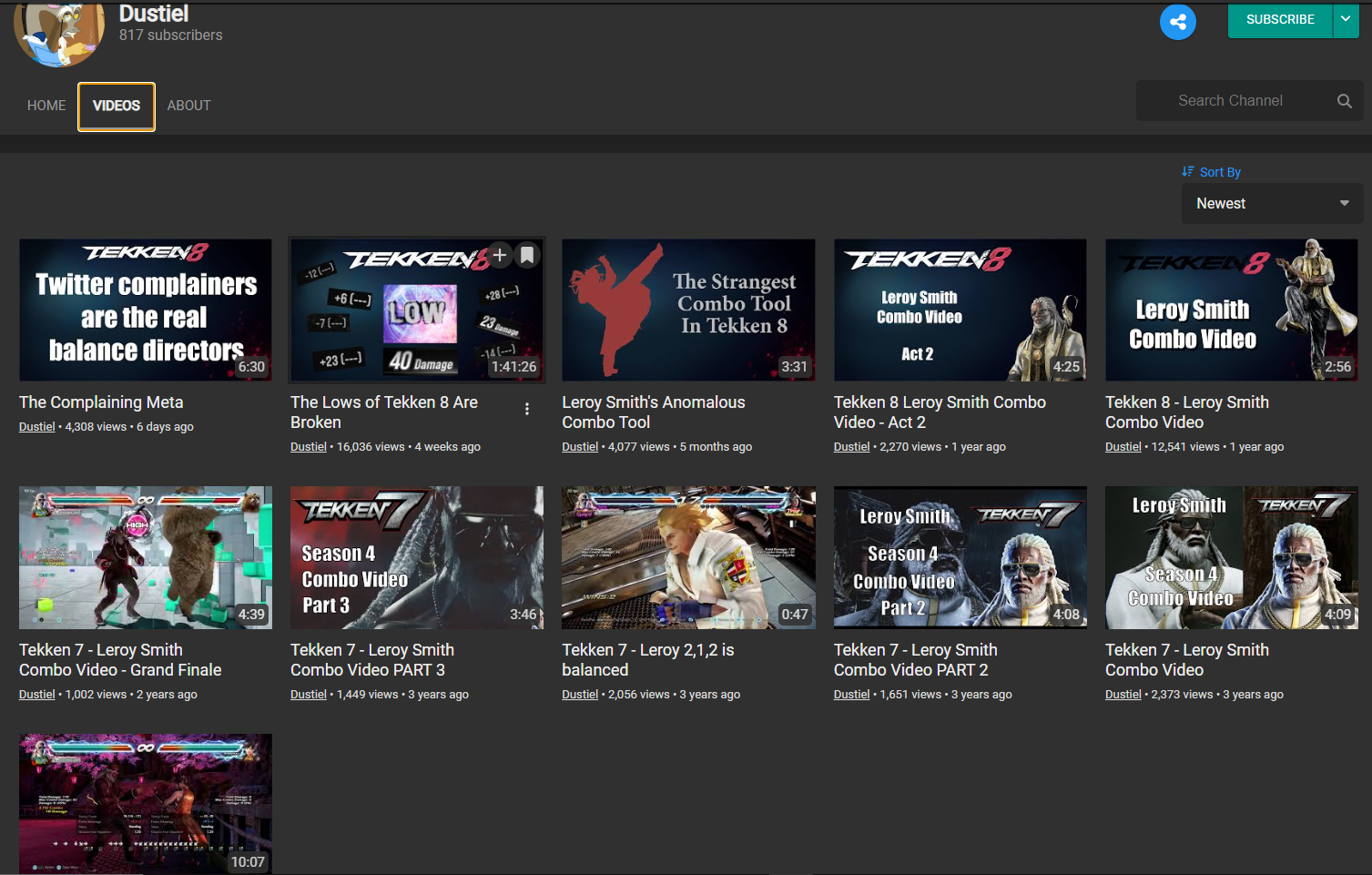Click Dustiel link under 12,541 views video
Screen dimensions: 1372x875
[x=1123, y=447]
